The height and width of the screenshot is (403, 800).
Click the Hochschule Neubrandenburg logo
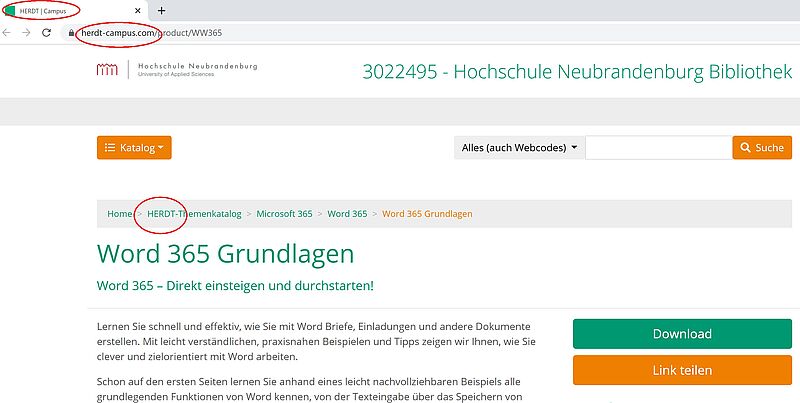pyautogui.click(x=177, y=69)
